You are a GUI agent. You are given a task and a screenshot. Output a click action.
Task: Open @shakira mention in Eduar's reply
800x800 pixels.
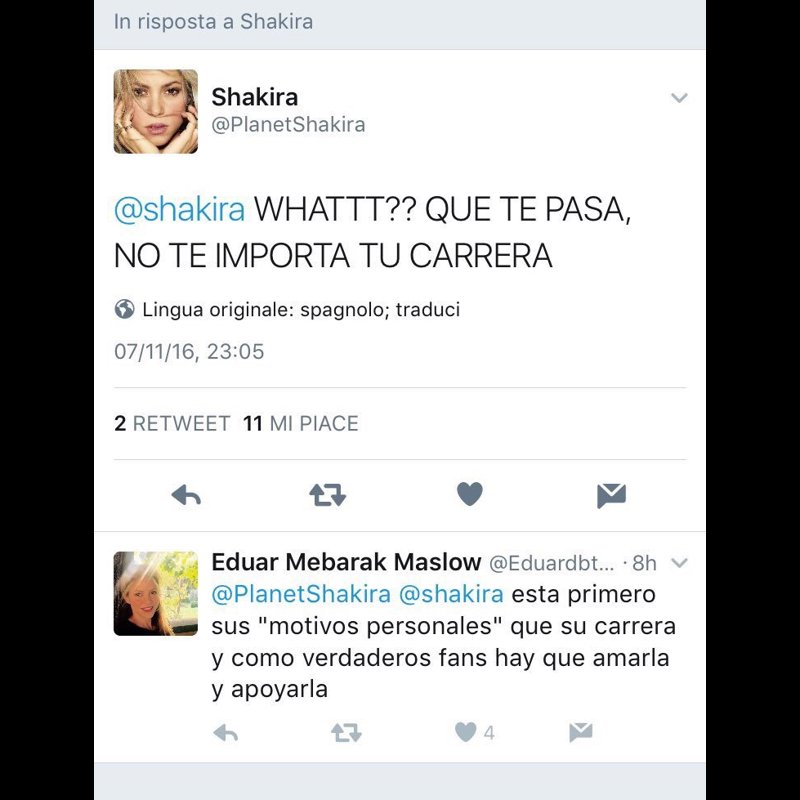pos(451,594)
